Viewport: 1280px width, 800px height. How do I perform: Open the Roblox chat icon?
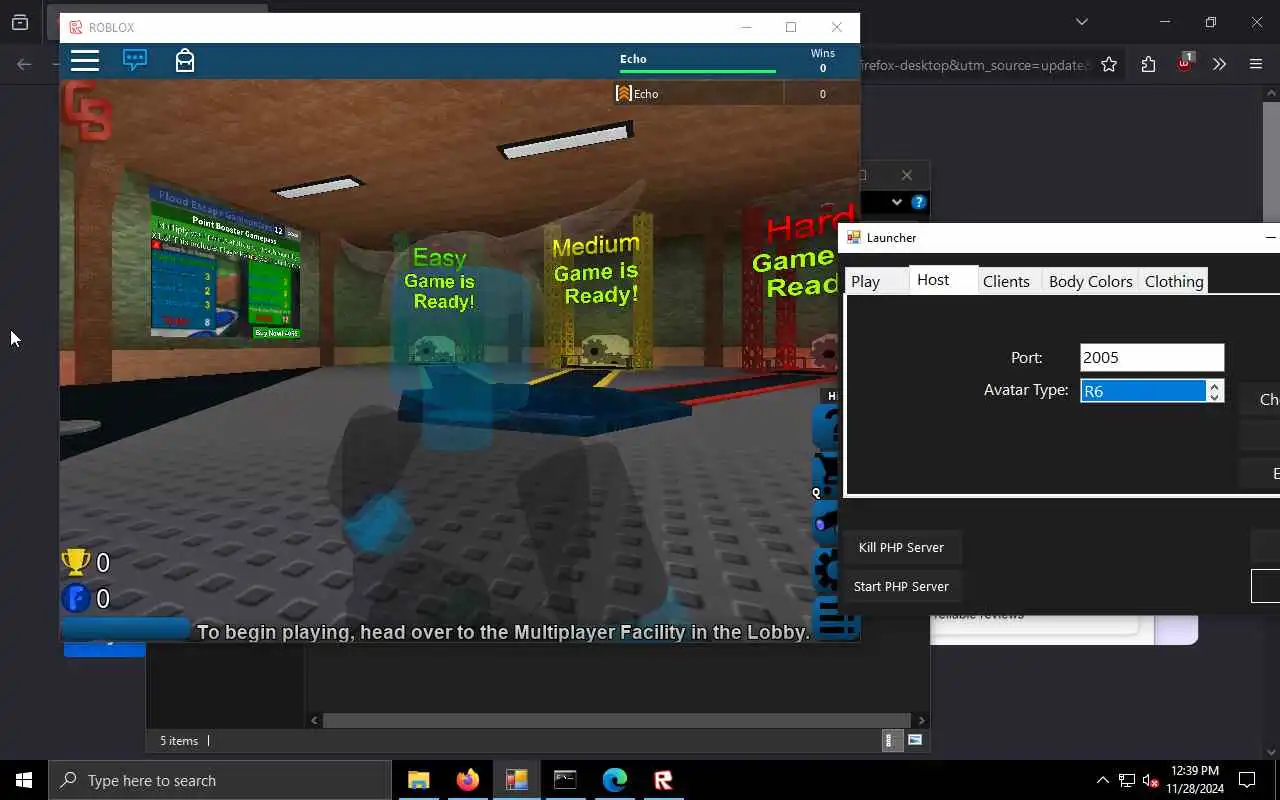point(135,60)
